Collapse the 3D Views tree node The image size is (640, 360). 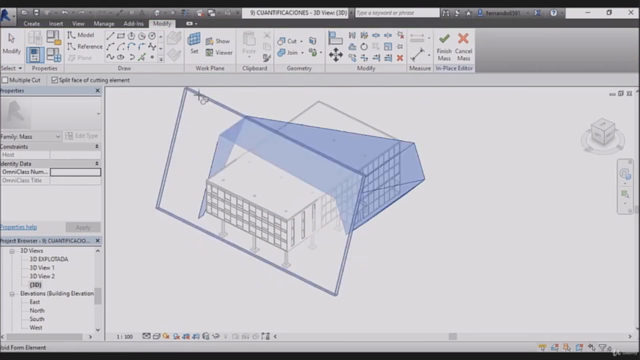12,251
